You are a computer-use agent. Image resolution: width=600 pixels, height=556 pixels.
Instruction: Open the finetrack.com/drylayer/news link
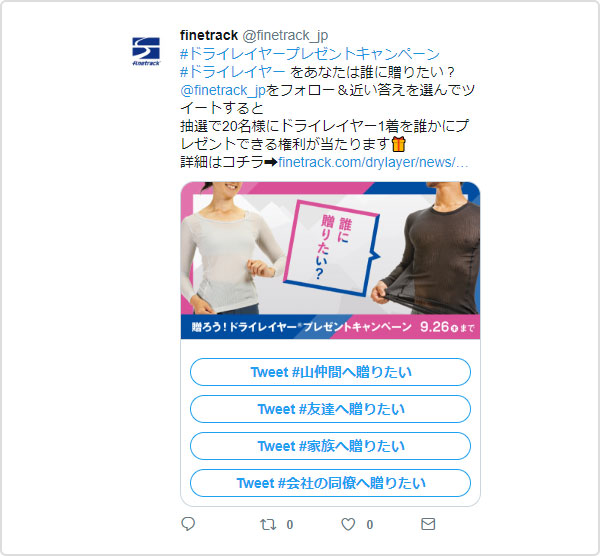373,162
